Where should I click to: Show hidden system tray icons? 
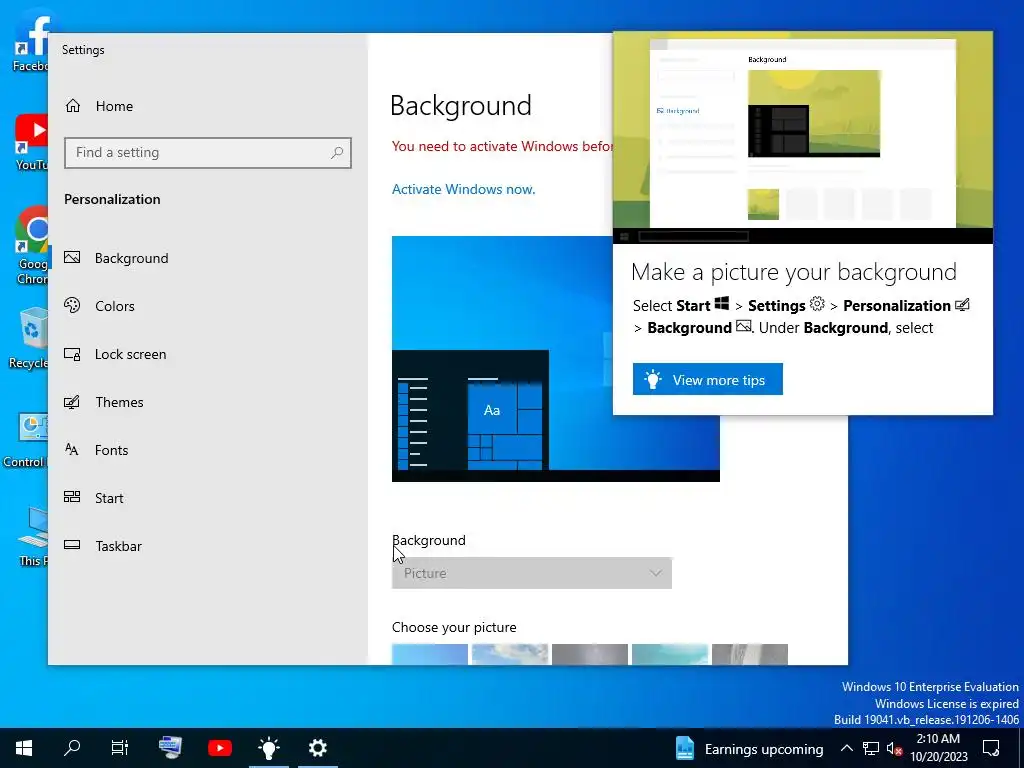pyautogui.click(x=846, y=748)
